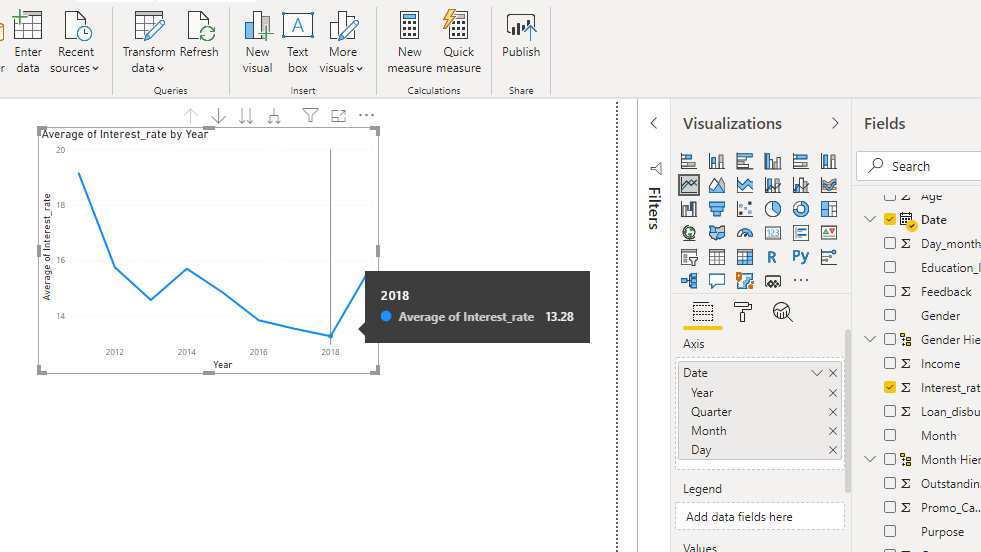
Task: Choose the donut chart visualization
Action: point(800,209)
